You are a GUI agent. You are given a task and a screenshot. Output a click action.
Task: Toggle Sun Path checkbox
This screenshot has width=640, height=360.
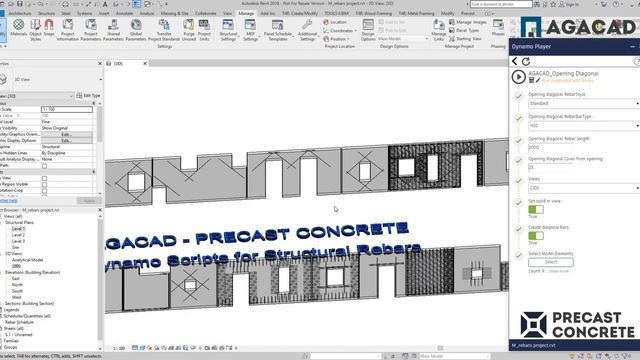click(x=44, y=166)
